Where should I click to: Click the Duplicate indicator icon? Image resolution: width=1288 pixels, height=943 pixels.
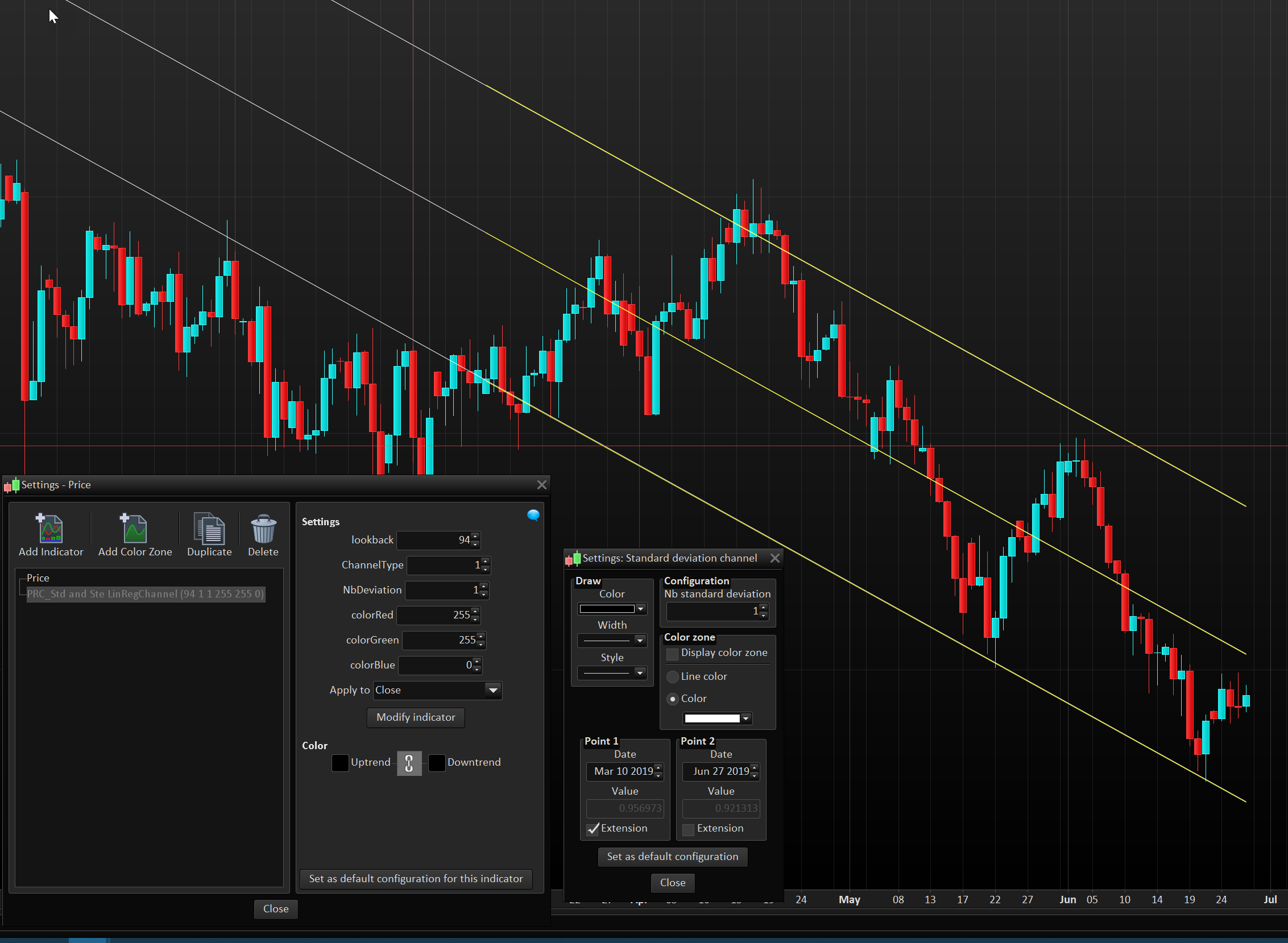[x=209, y=529]
